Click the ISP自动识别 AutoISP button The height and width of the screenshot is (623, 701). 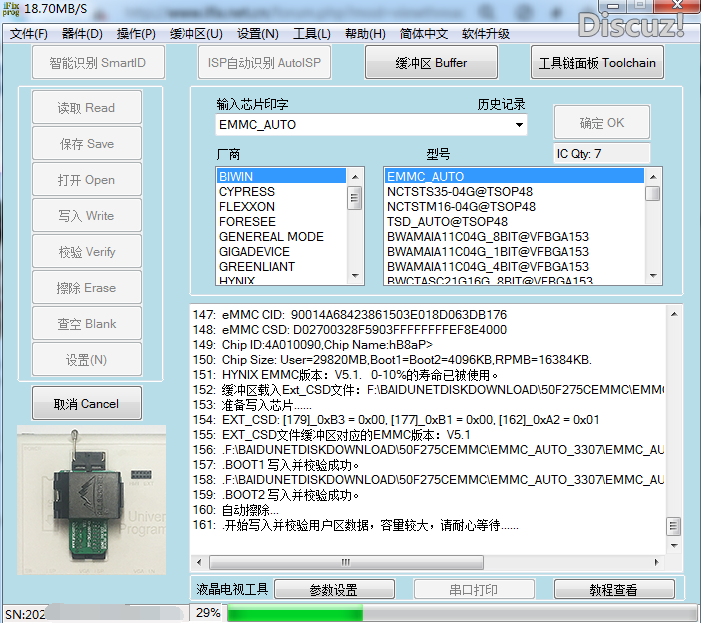click(264, 63)
